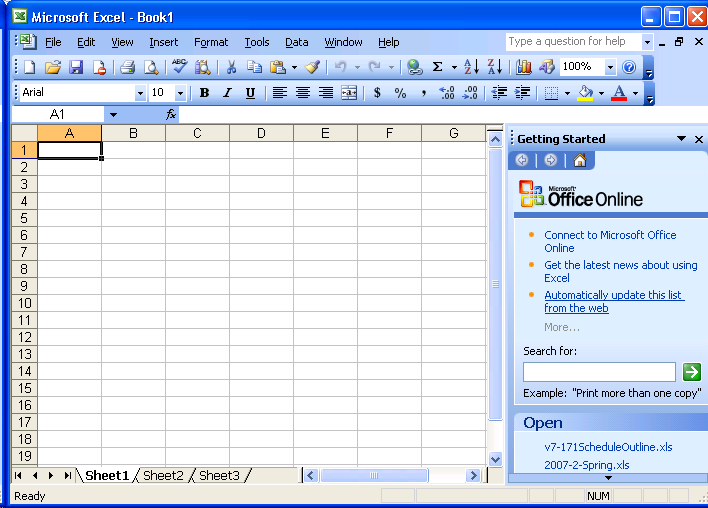The height and width of the screenshot is (508, 708).
Task: Click Decrease Decimal icon
Action: click(x=470, y=93)
